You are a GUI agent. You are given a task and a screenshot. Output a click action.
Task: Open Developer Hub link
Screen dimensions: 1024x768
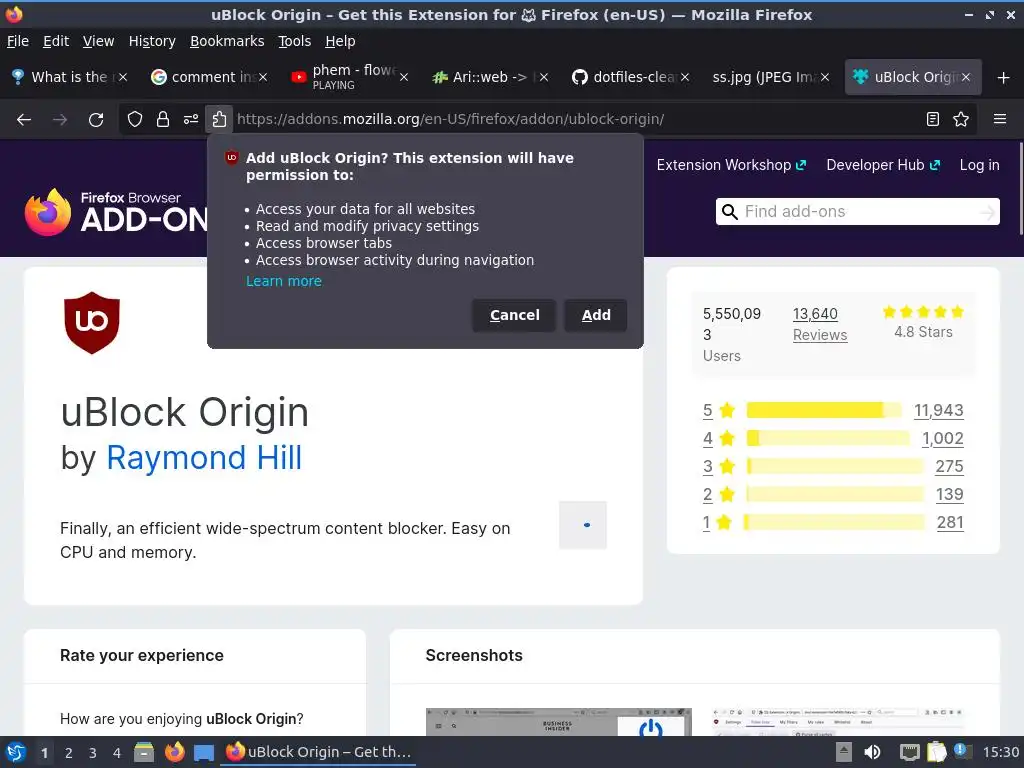pos(883,165)
